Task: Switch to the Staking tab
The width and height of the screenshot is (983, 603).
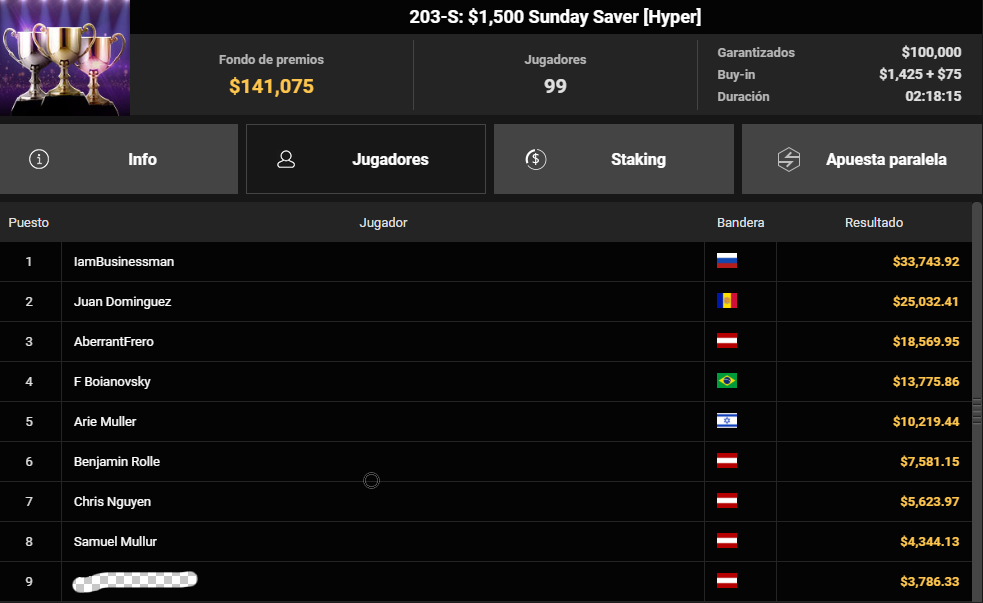Action: pyautogui.click(x=613, y=159)
